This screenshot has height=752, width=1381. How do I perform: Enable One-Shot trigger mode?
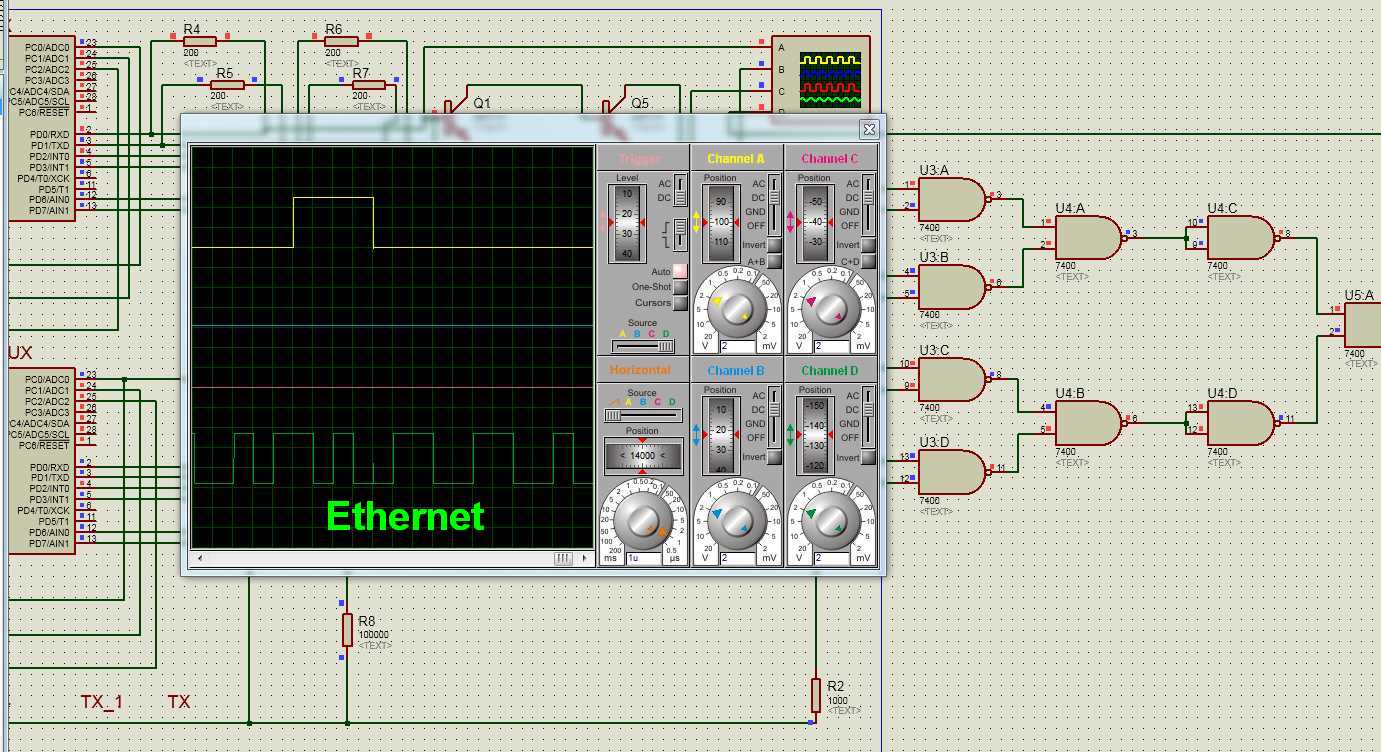pyautogui.click(x=680, y=287)
